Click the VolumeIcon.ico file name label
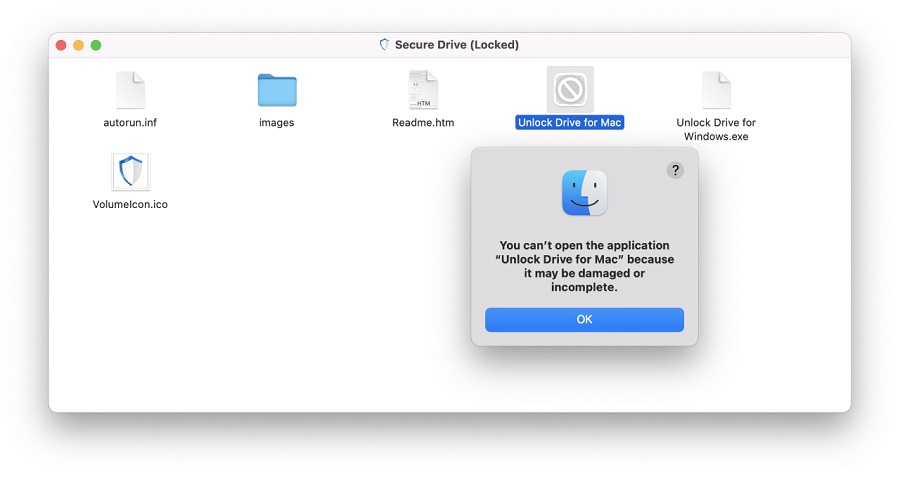 tap(130, 204)
